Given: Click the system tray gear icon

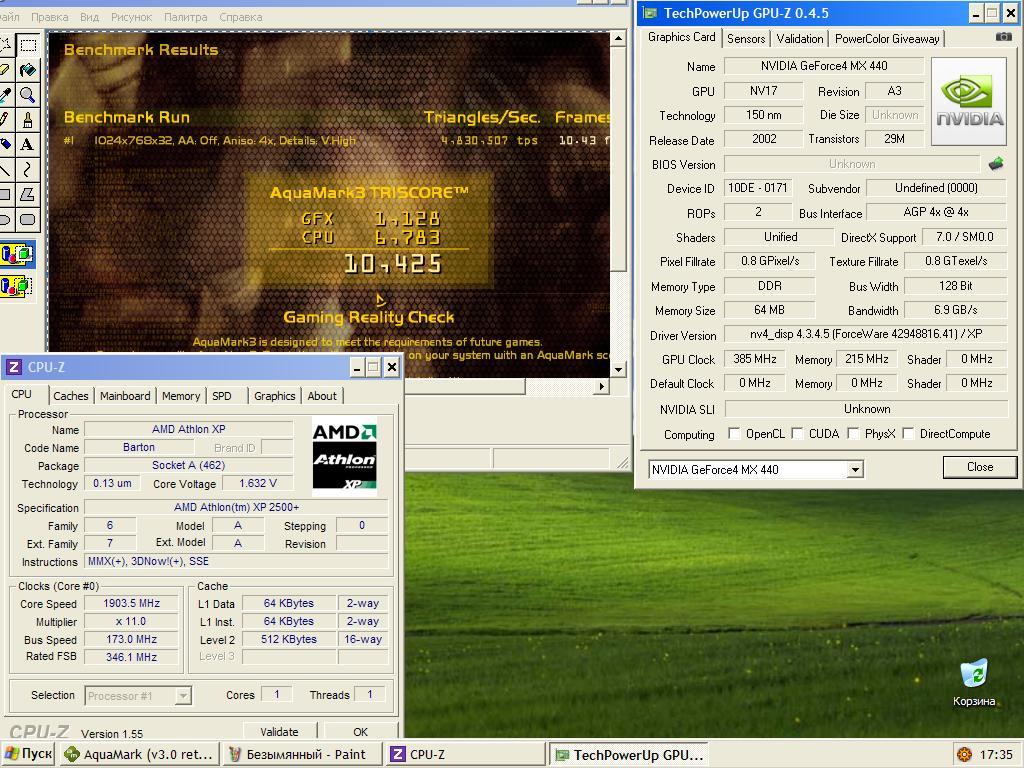Looking at the screenshot, I should (x=964, y=754).
